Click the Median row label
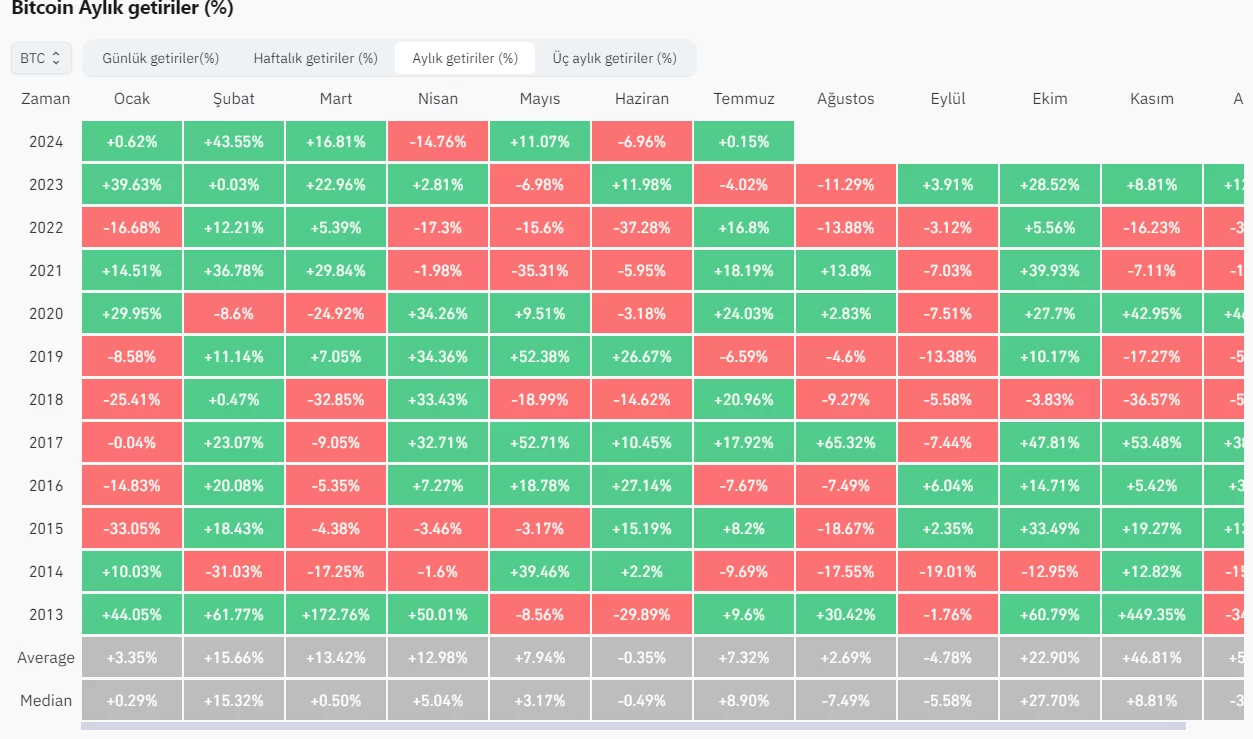 pos(46,700)
